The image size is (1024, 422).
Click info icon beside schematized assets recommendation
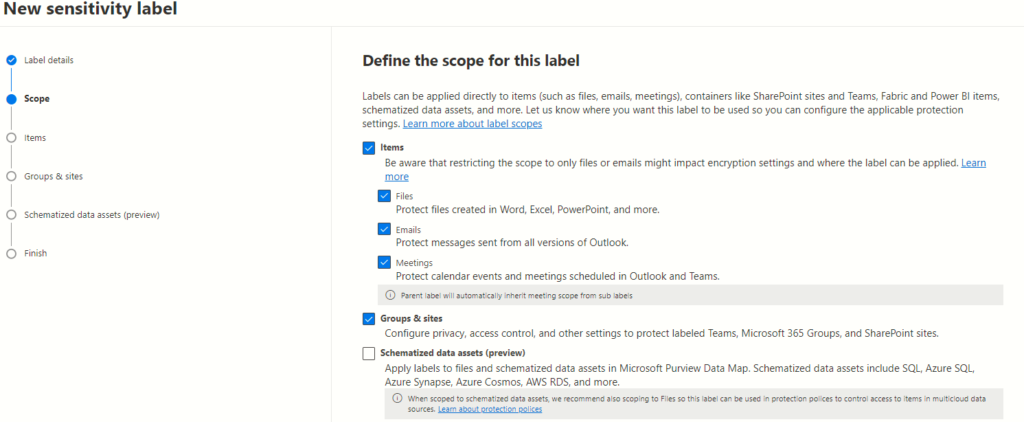(x=396, y=398)
